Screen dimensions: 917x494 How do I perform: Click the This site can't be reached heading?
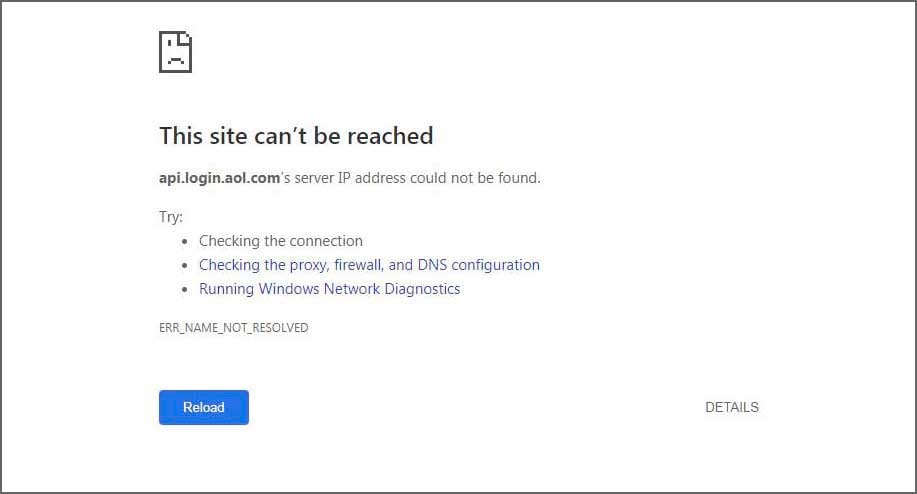click(296, 136)
